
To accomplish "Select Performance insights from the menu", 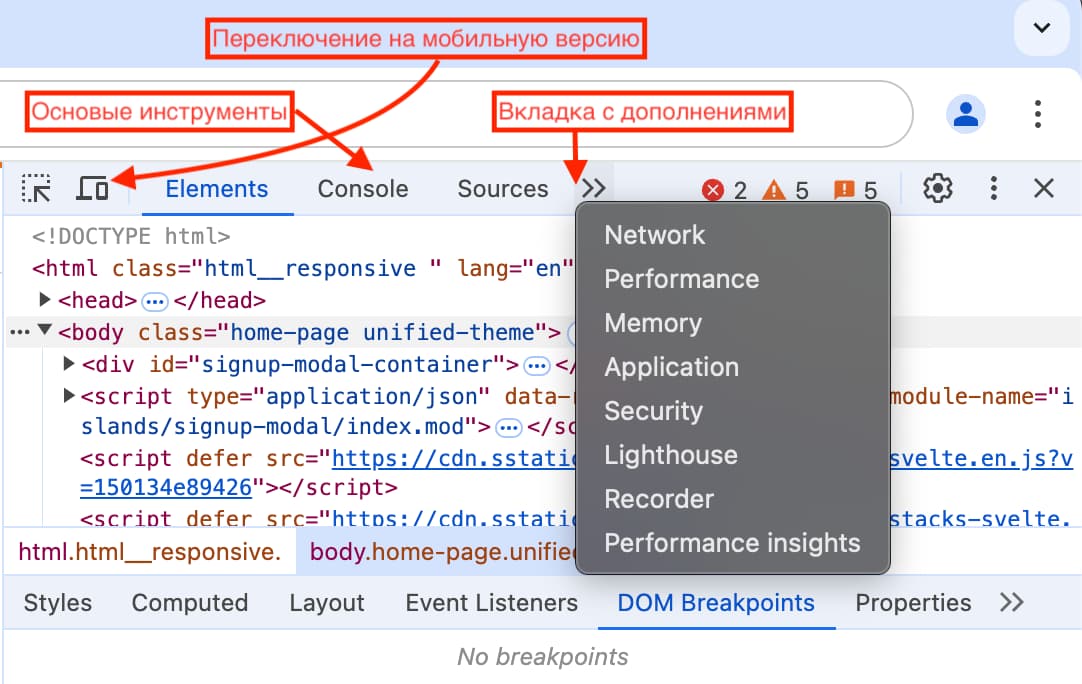I will click(x=733, y=543).
